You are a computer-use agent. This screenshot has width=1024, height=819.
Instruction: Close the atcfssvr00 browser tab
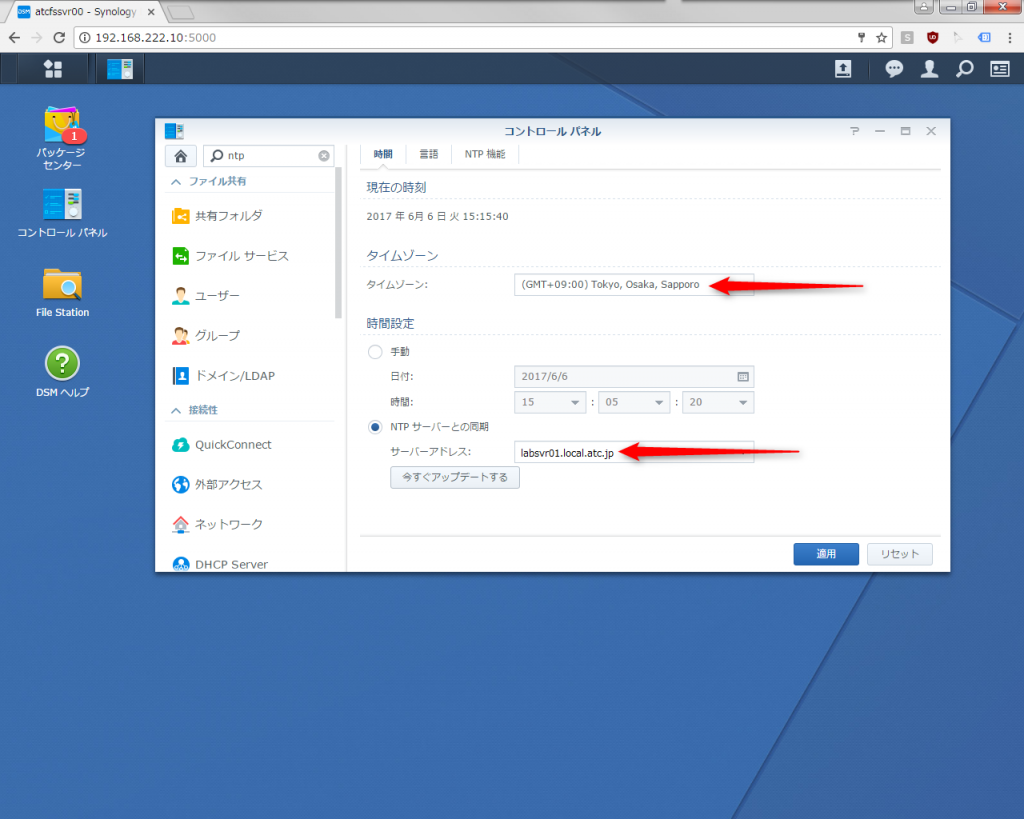(151, 12)
